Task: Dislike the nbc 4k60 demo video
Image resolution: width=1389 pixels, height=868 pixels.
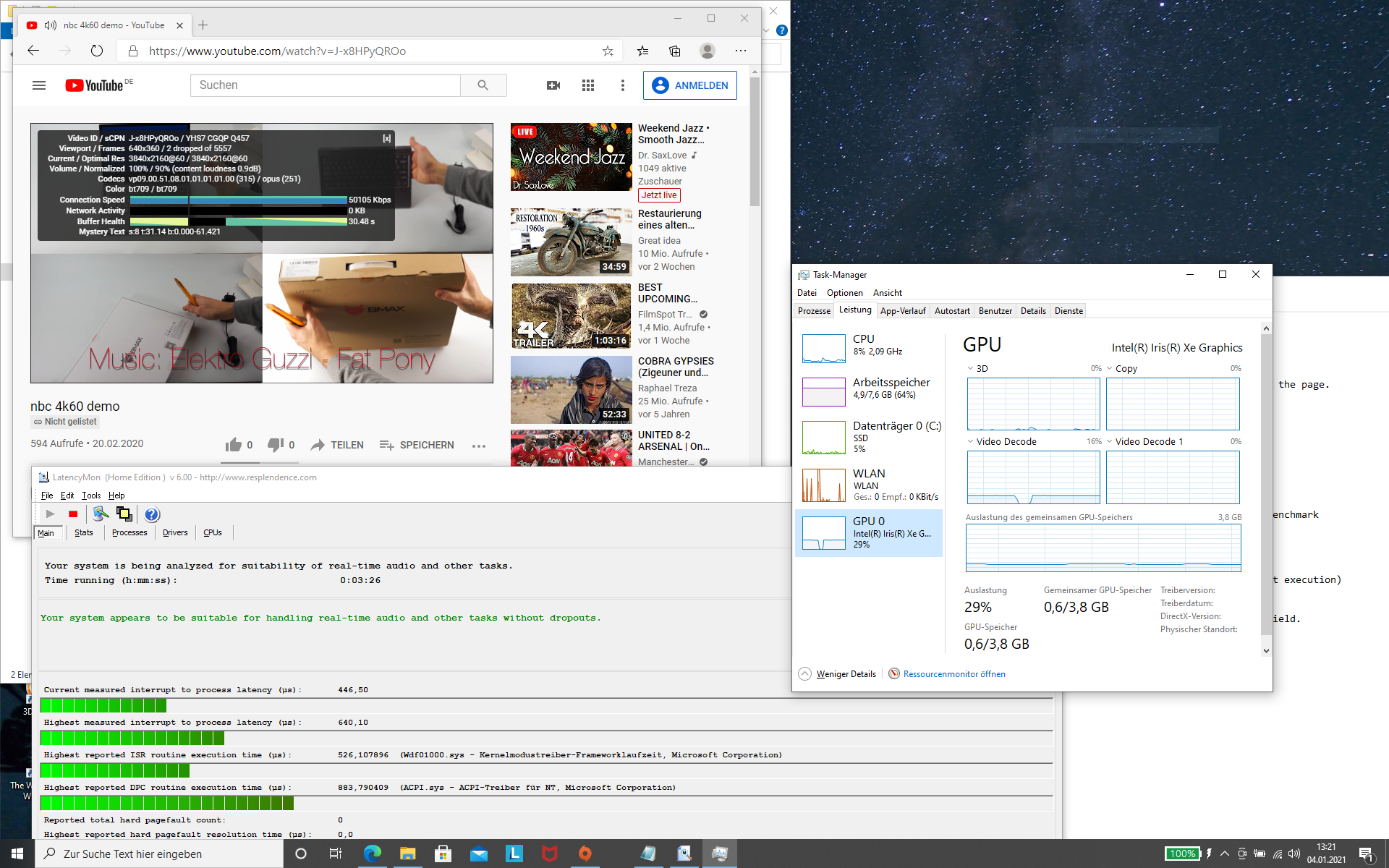Action: (x=276, y=445)
